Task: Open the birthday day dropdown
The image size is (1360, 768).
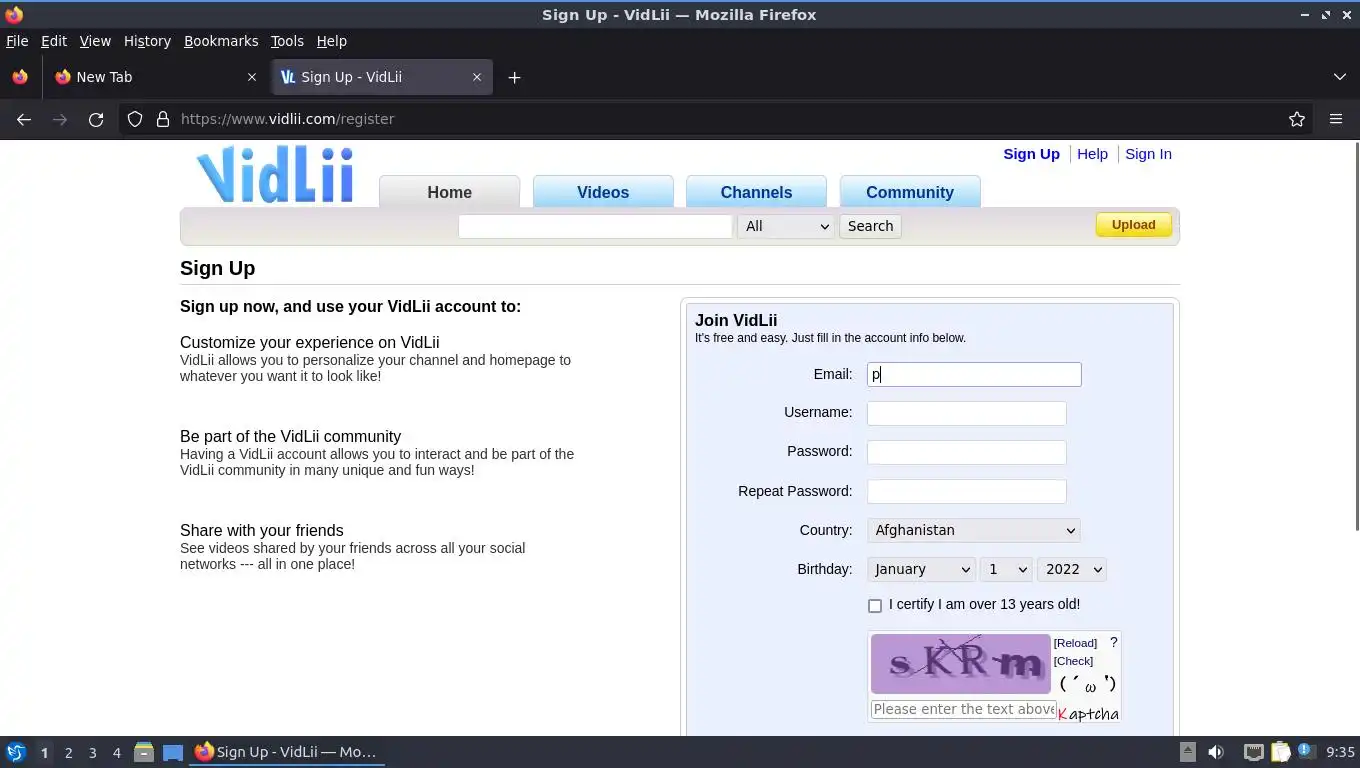Action: [x=1006, y=569]
